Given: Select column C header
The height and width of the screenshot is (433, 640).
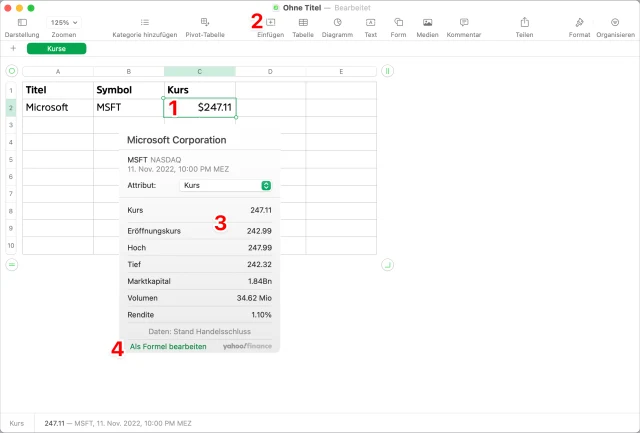Looking at the screenshot, I should (x=199, y=71).
